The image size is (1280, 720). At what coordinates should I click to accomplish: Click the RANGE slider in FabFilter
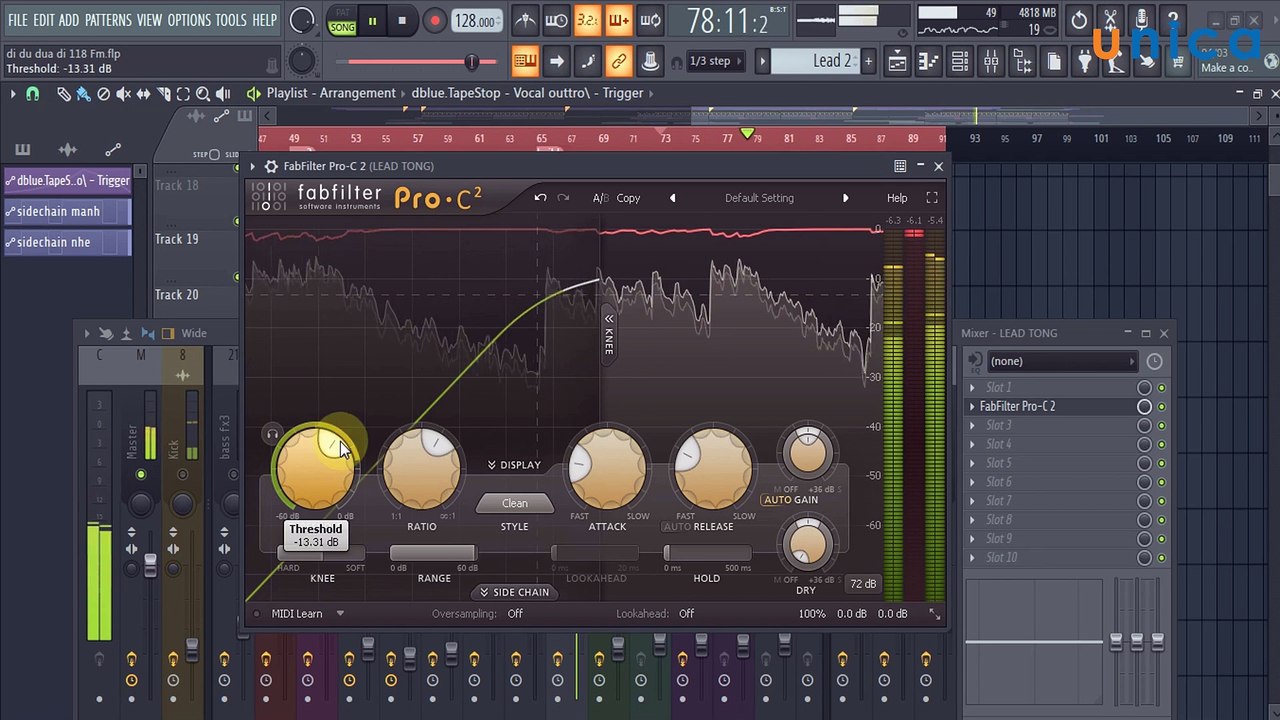433,553
